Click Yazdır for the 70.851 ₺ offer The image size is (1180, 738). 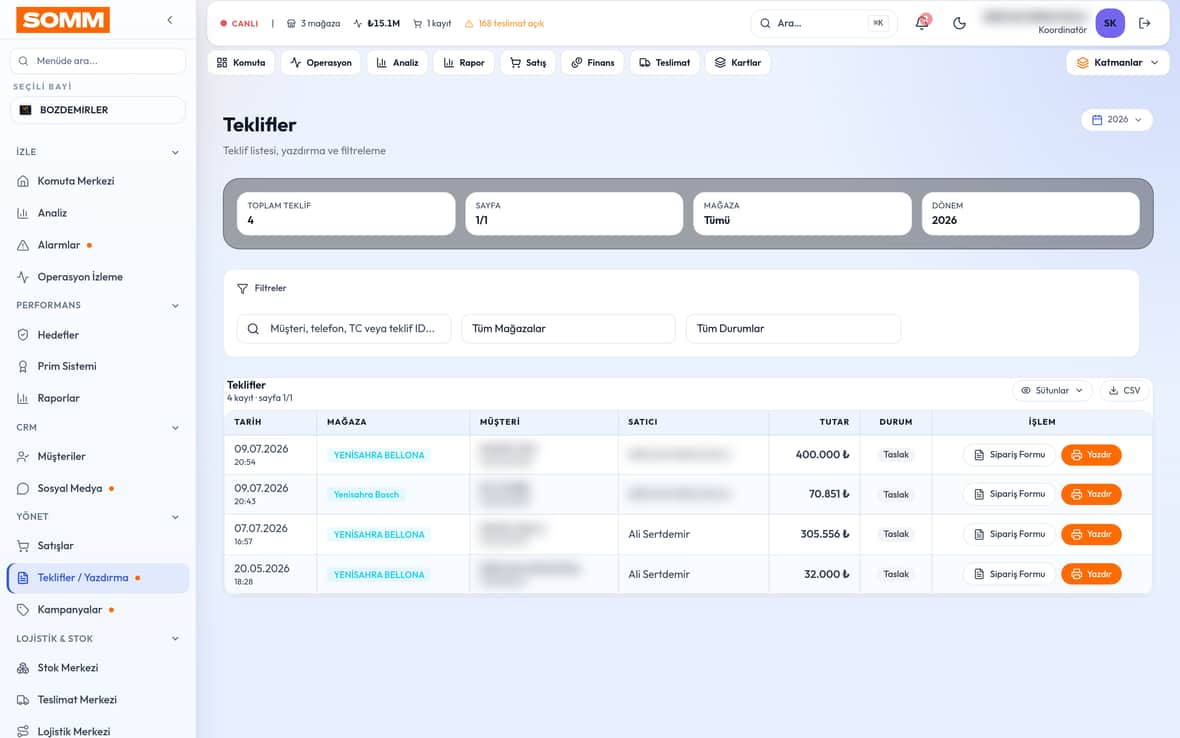point(1091,494)
